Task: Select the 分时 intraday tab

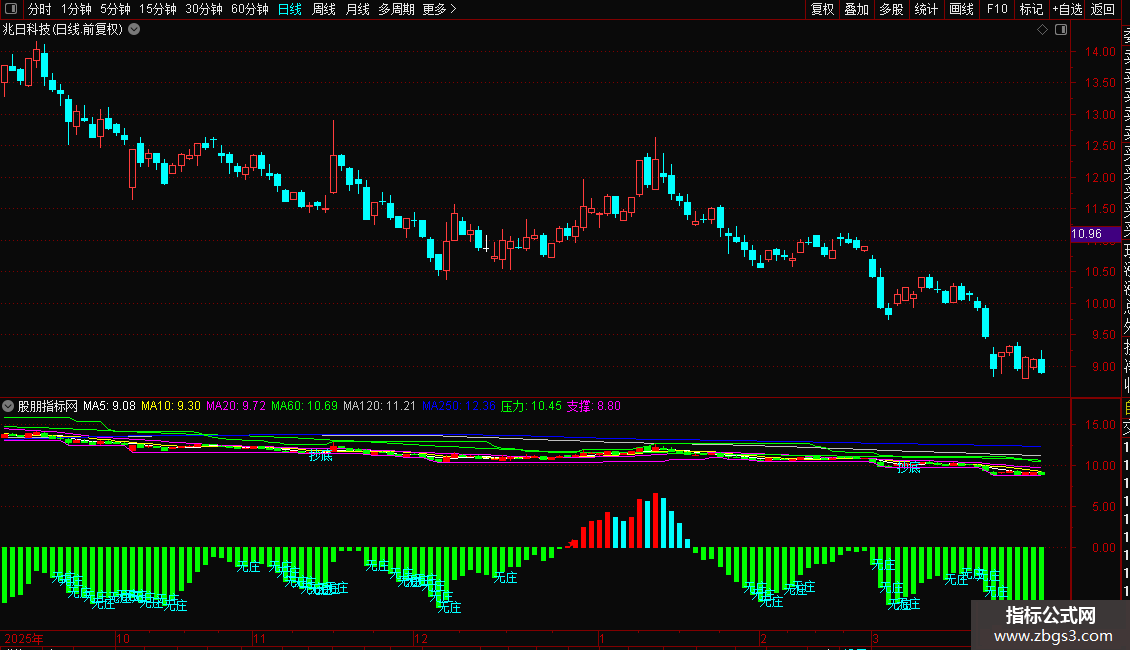Action: [x=40, y=9]
